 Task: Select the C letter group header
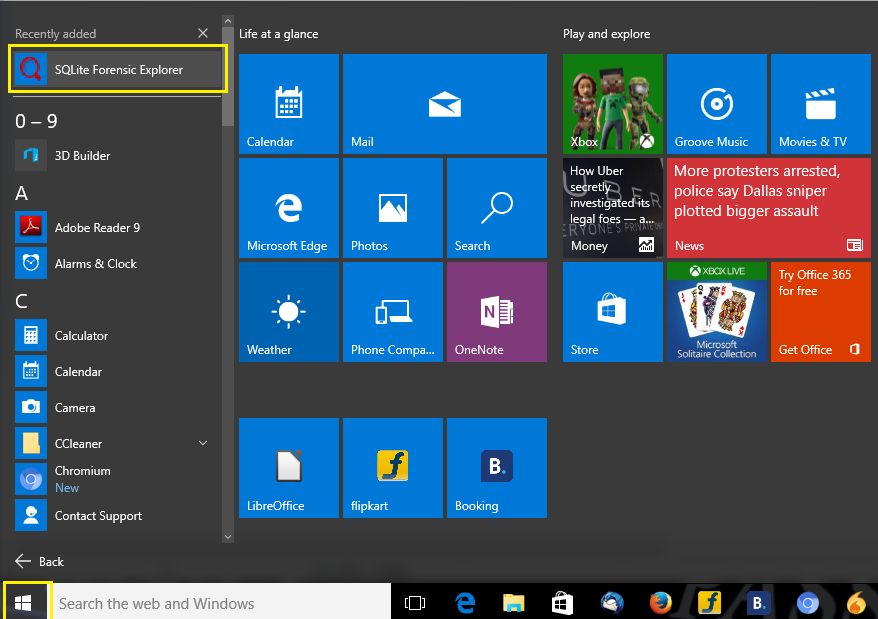(21, 301)
